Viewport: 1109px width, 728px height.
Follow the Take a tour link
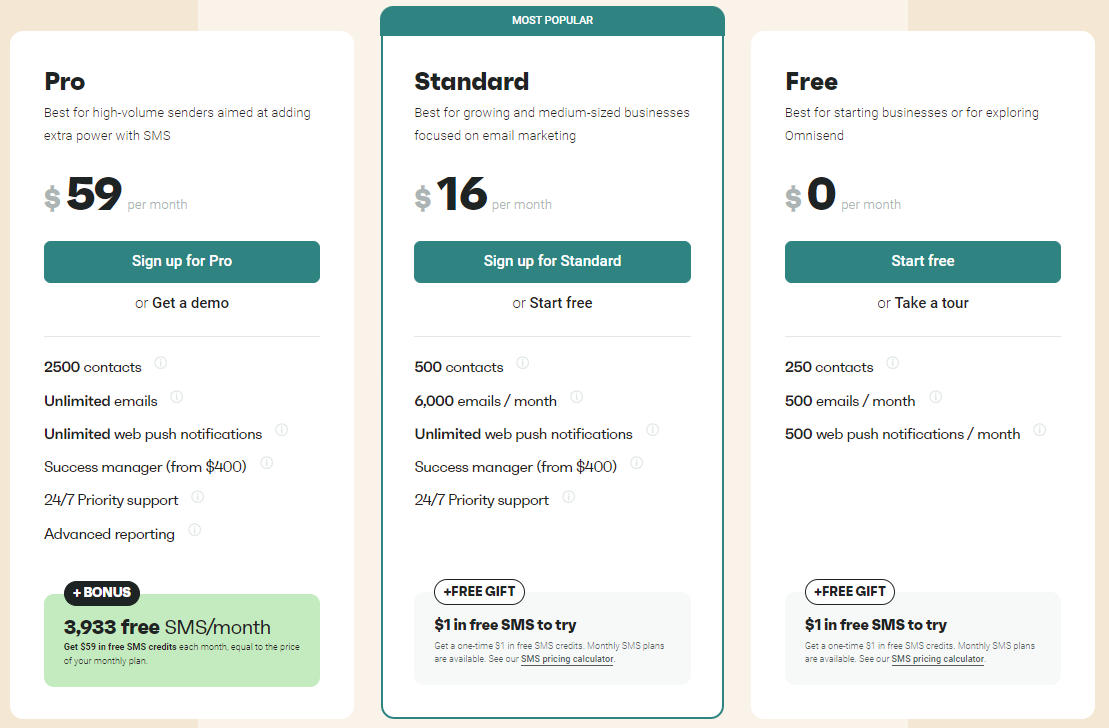coord(932,303)
